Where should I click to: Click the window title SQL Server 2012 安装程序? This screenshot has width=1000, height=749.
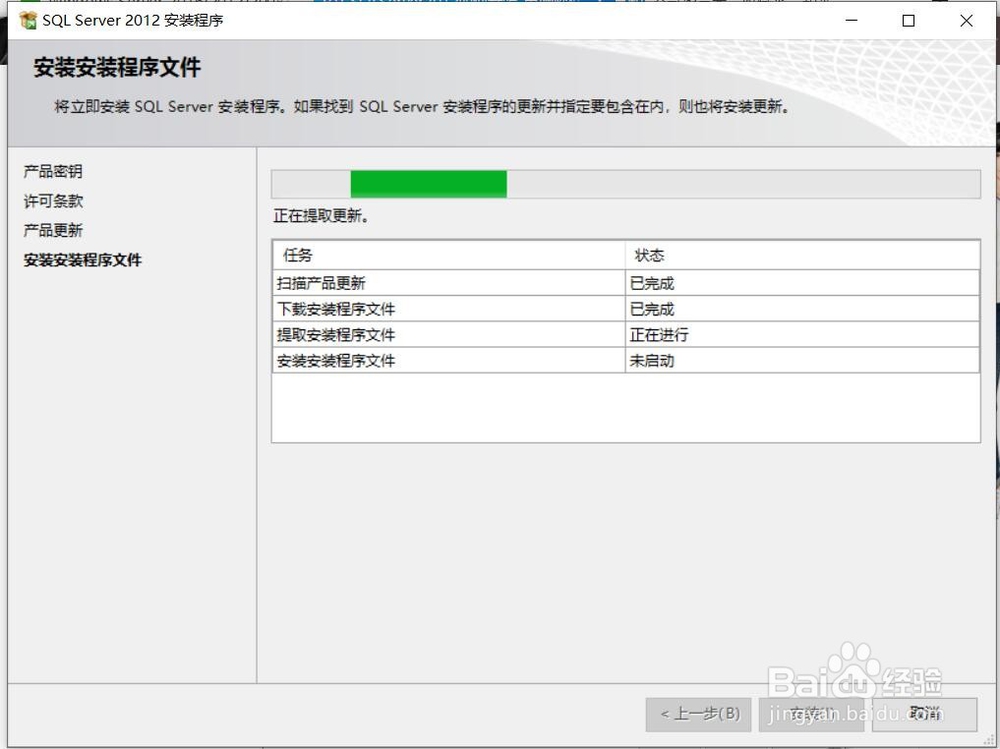click(133, 20)
